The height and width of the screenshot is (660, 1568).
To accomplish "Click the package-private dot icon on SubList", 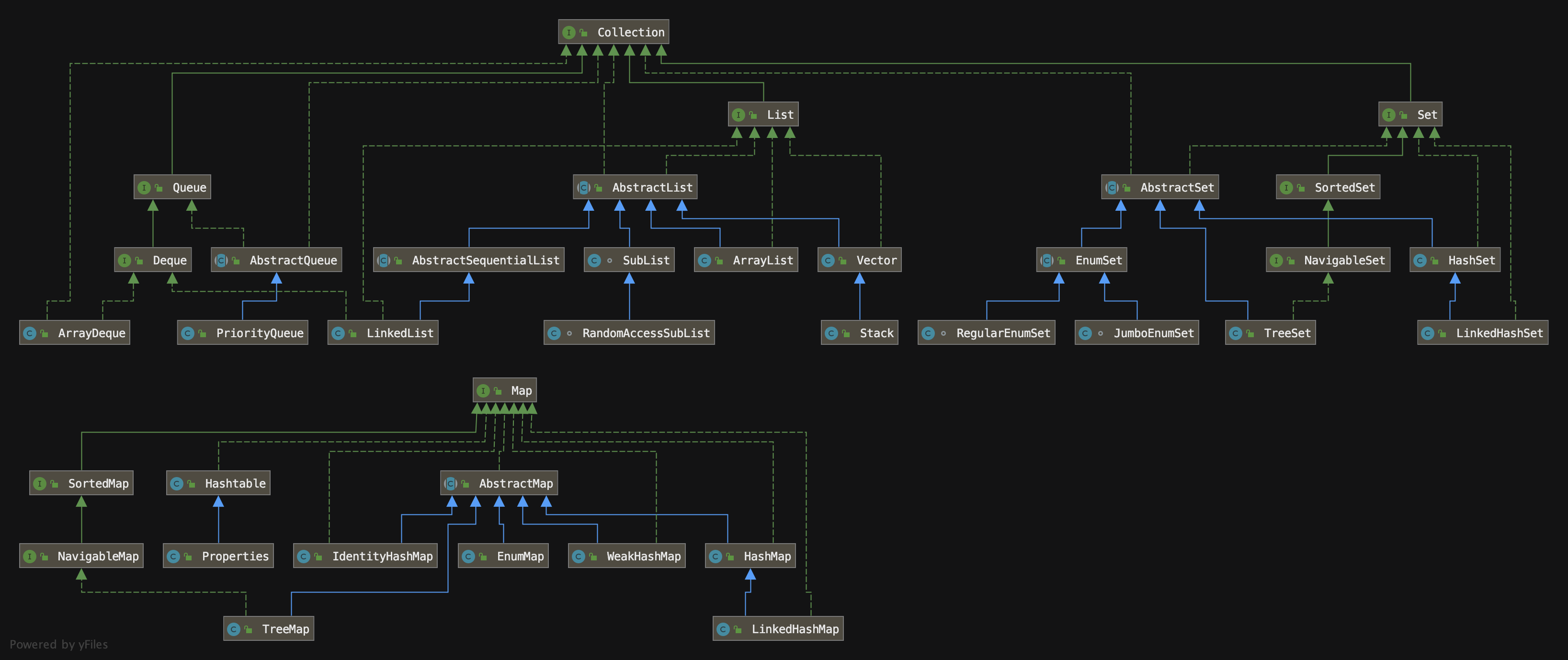I will (609, 261).
